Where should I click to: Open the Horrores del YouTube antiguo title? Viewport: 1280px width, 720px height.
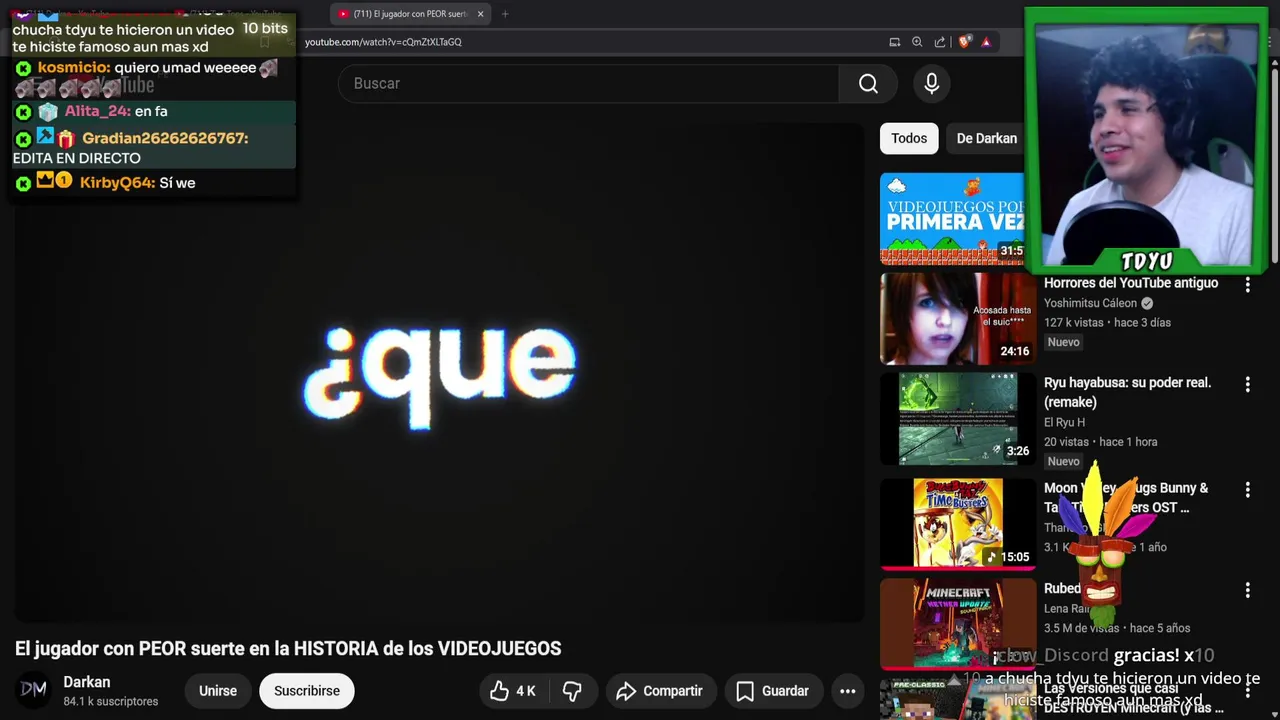tap(1131, 283)
